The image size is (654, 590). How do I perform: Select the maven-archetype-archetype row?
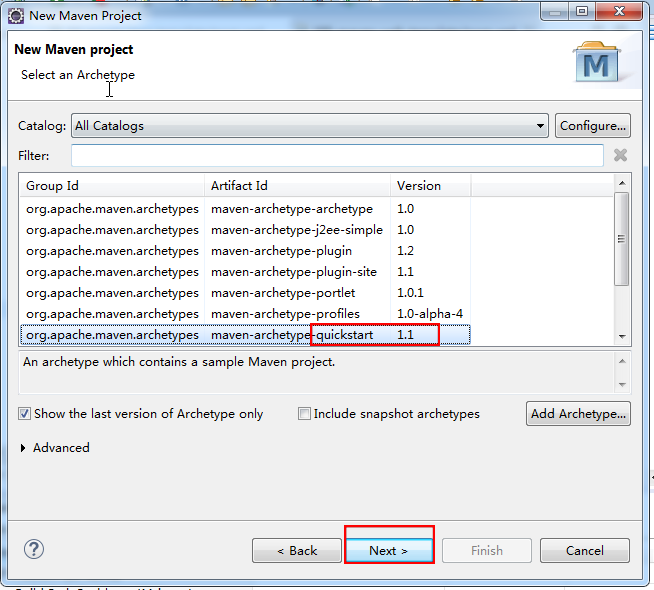(x=245, y=208)
